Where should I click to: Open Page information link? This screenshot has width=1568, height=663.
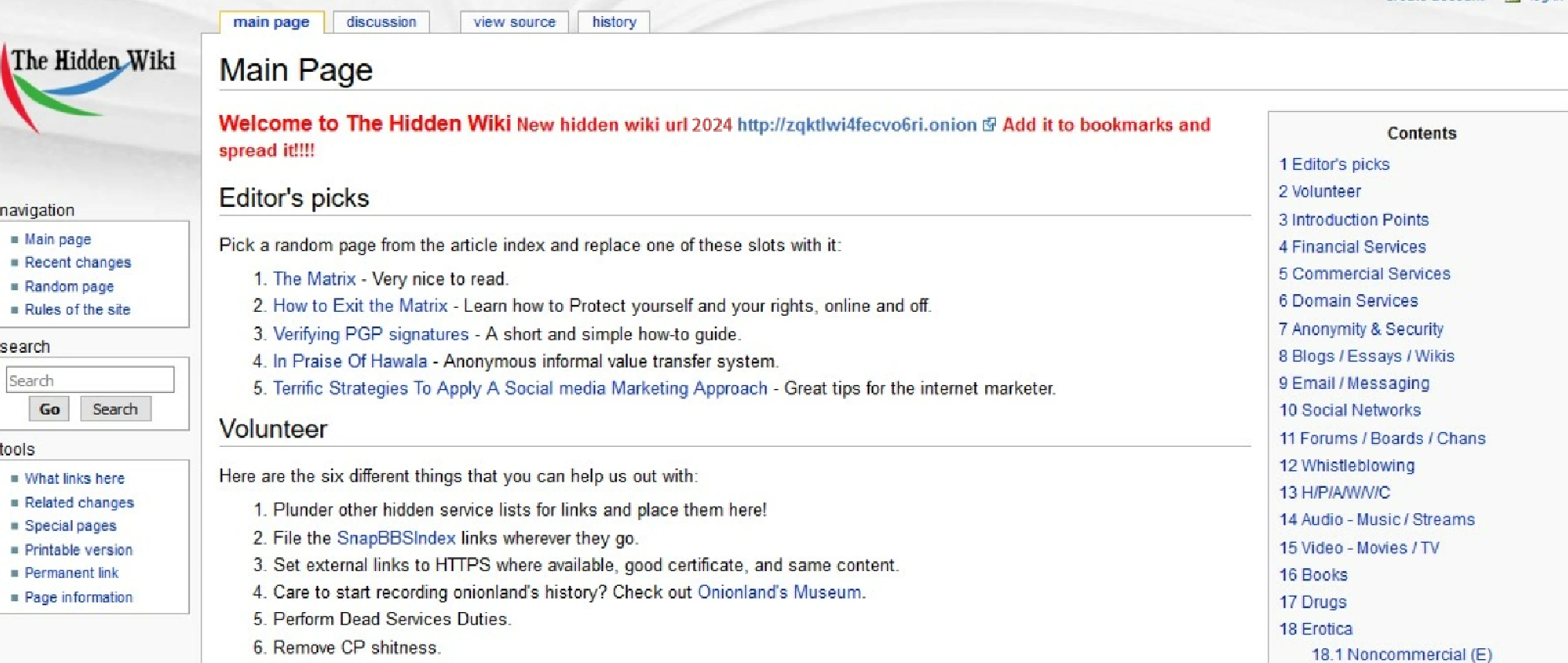(x=79, y=597)
